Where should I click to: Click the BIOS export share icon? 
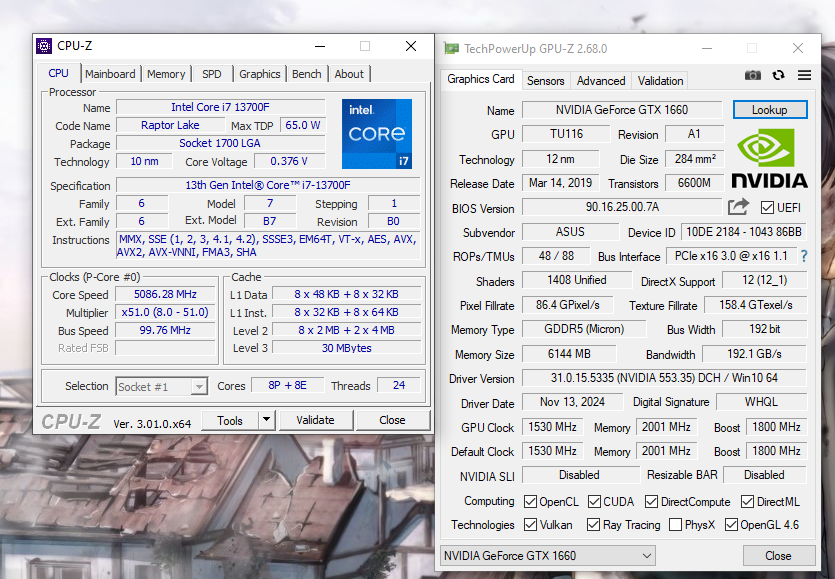738,207
